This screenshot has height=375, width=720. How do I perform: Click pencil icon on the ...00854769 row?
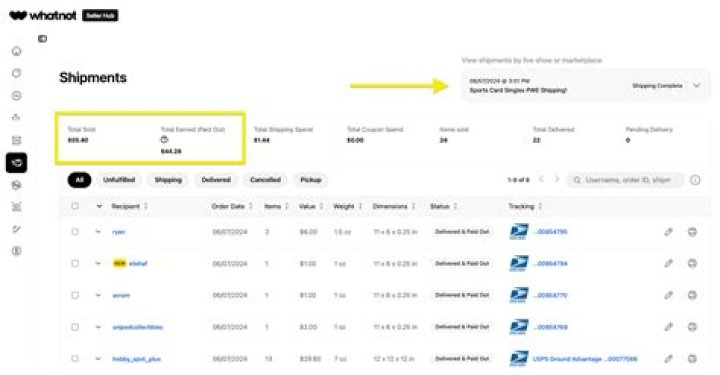(x=669, y=327)
